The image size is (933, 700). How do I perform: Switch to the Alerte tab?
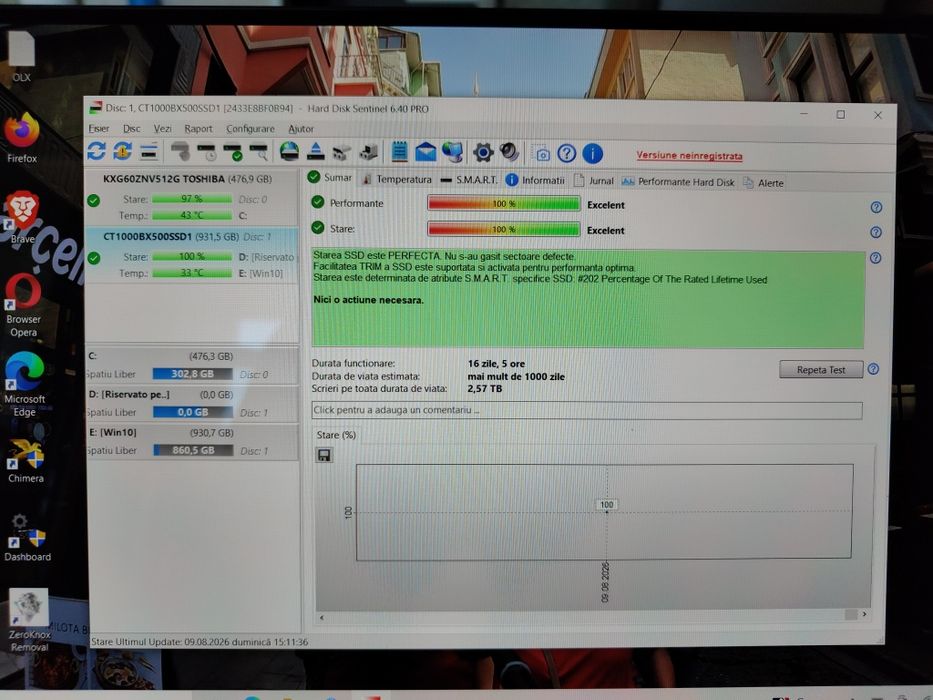coord(763,183)
